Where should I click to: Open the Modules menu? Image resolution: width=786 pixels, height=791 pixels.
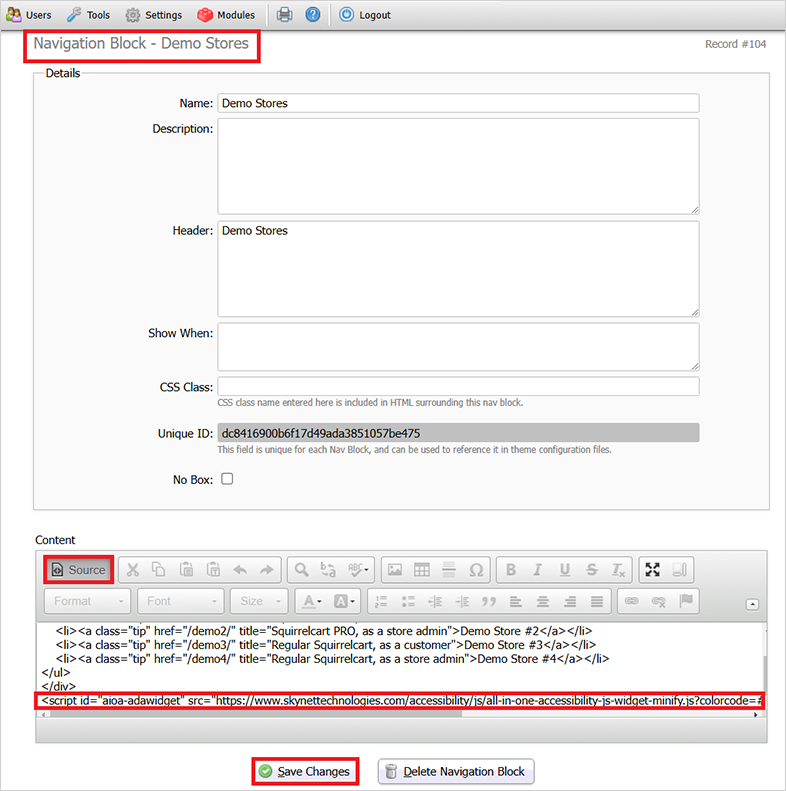click(x=226, y=15)
